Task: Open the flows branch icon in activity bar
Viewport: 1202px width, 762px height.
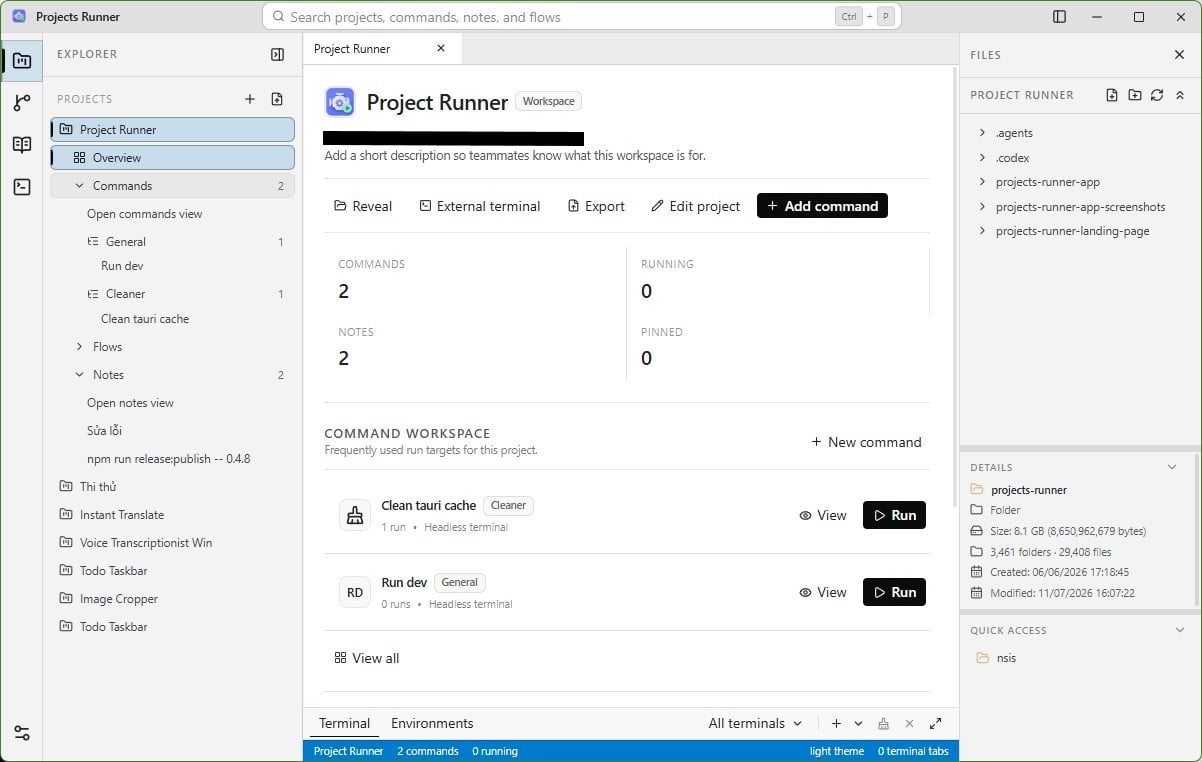Action: coord(22,103)
